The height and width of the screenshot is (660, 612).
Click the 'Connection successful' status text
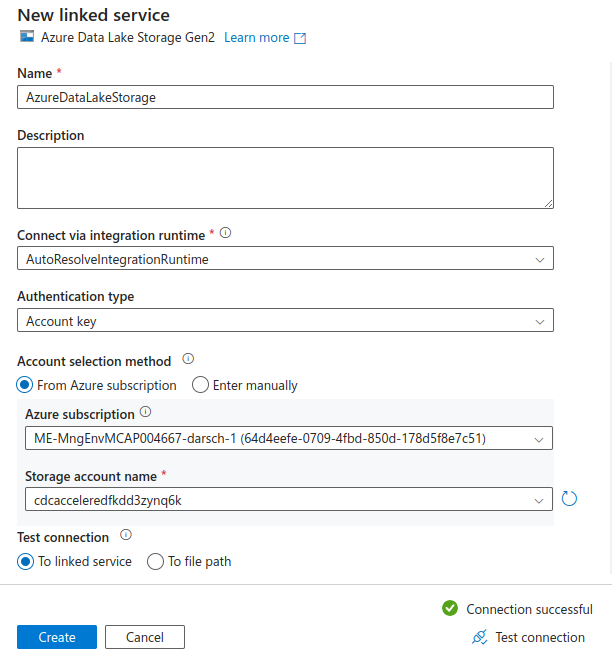pyautogui.click(x=529, y=609)
